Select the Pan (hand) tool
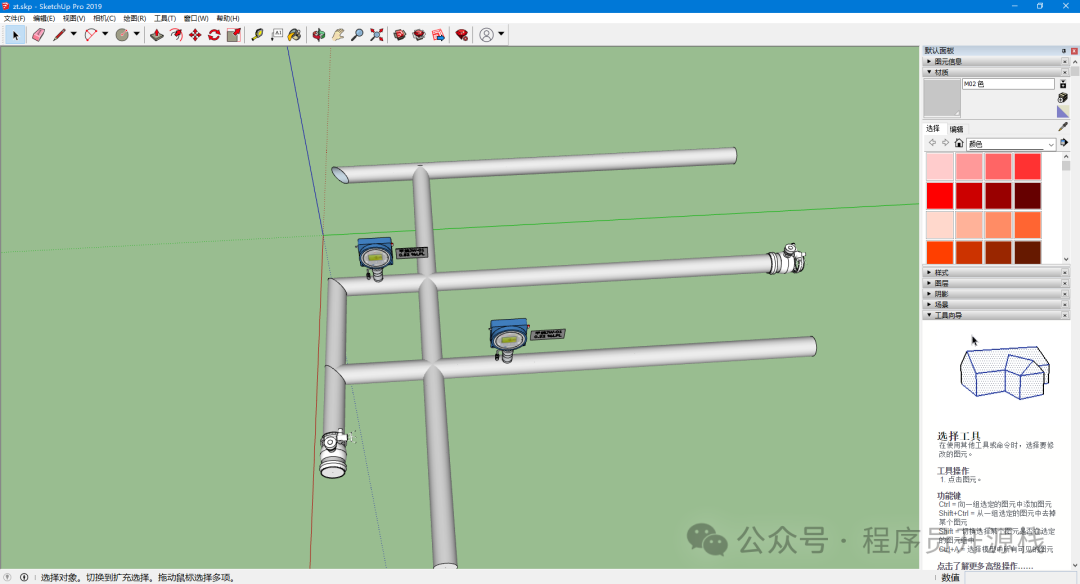The width and height of the screenshot is (1080, 584). point(339,34)
